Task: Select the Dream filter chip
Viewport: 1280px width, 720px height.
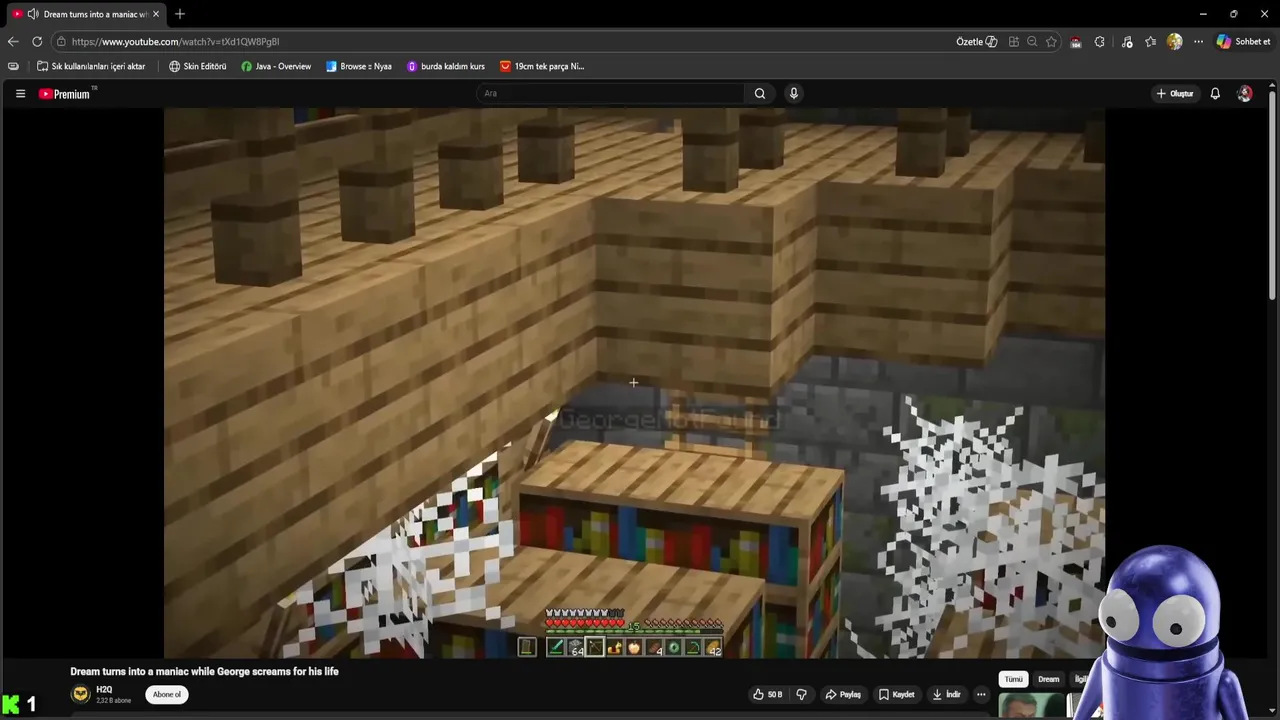Action: coord(1048,679)
